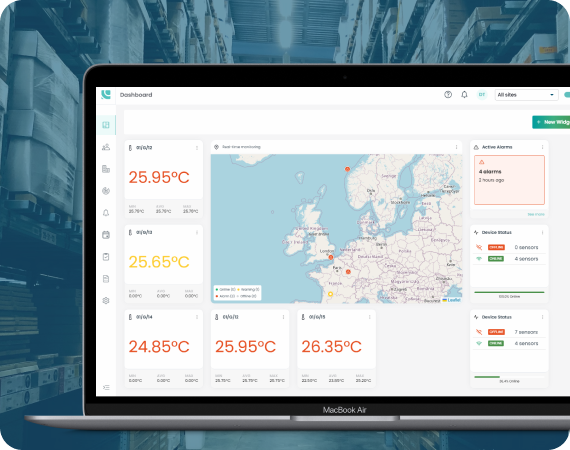Viewport: 570px width, 450px height.
Task: Open the options menu of the 25.65°C widget
Action: pos(197,232)
